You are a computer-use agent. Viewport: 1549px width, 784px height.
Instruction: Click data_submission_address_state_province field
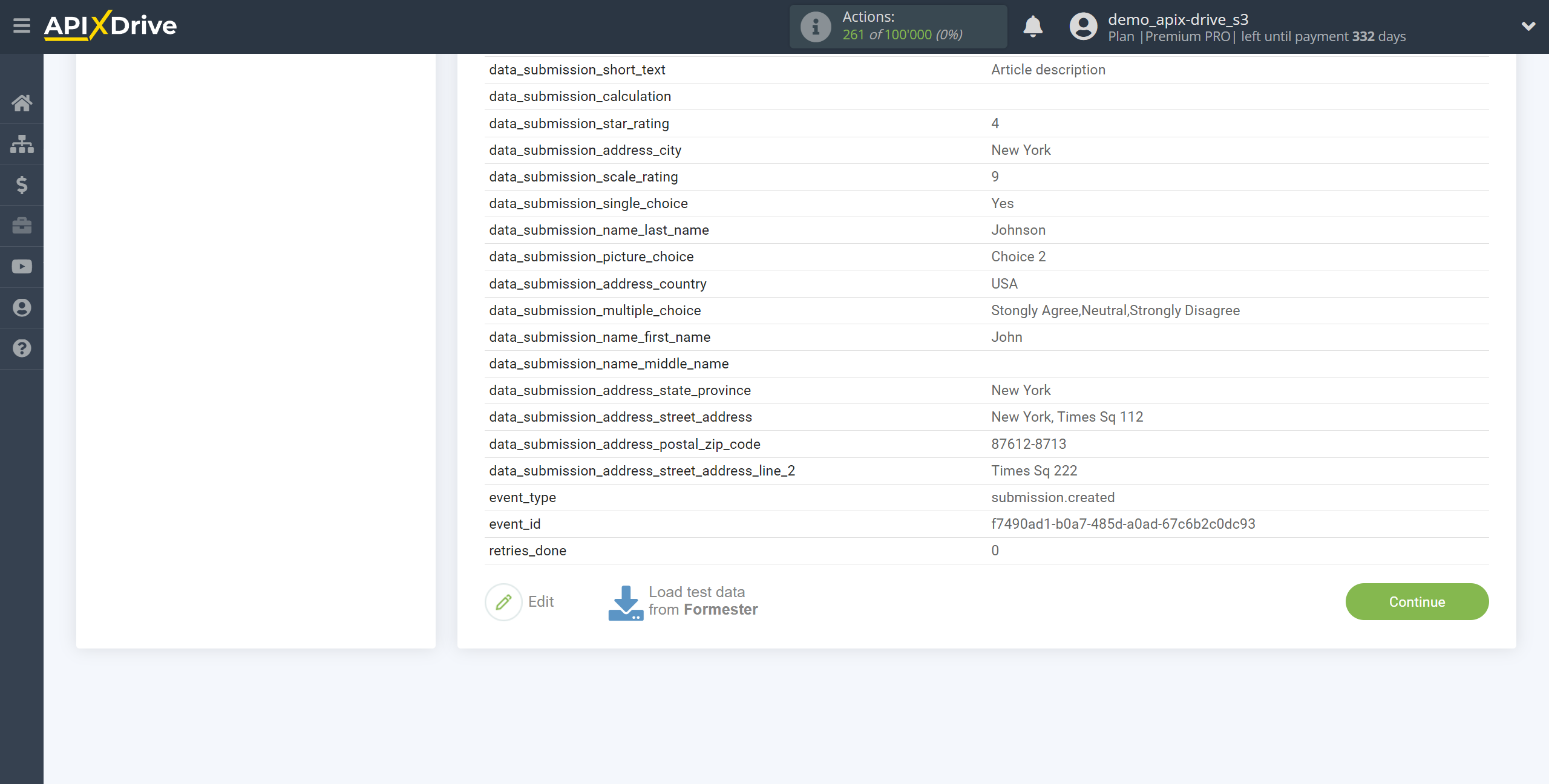coord(620,390)
